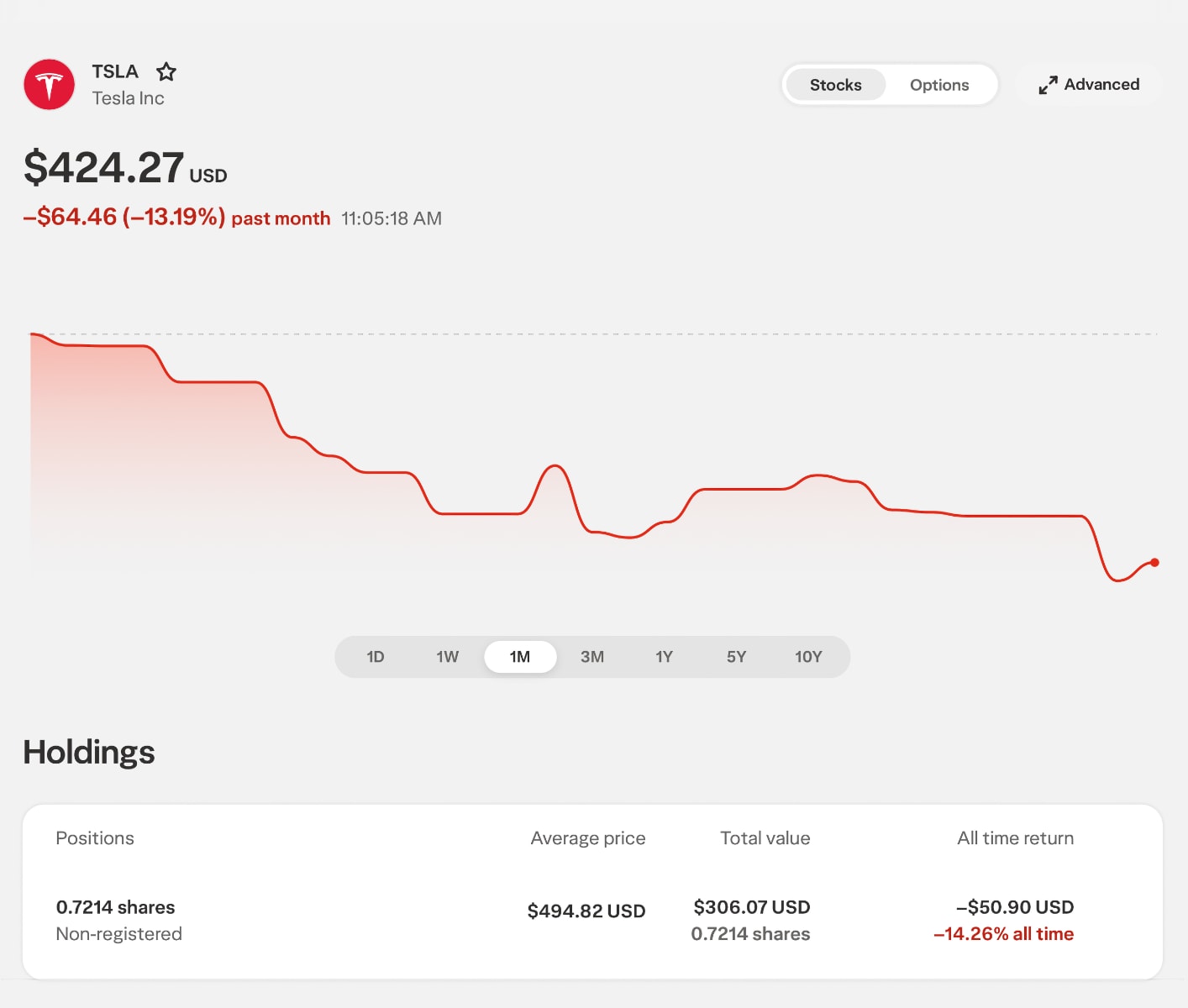Click the Holdings section heading
The width and height of the screenshot is (1188, 1008).
pyautogui.click(x=88, y=753)
